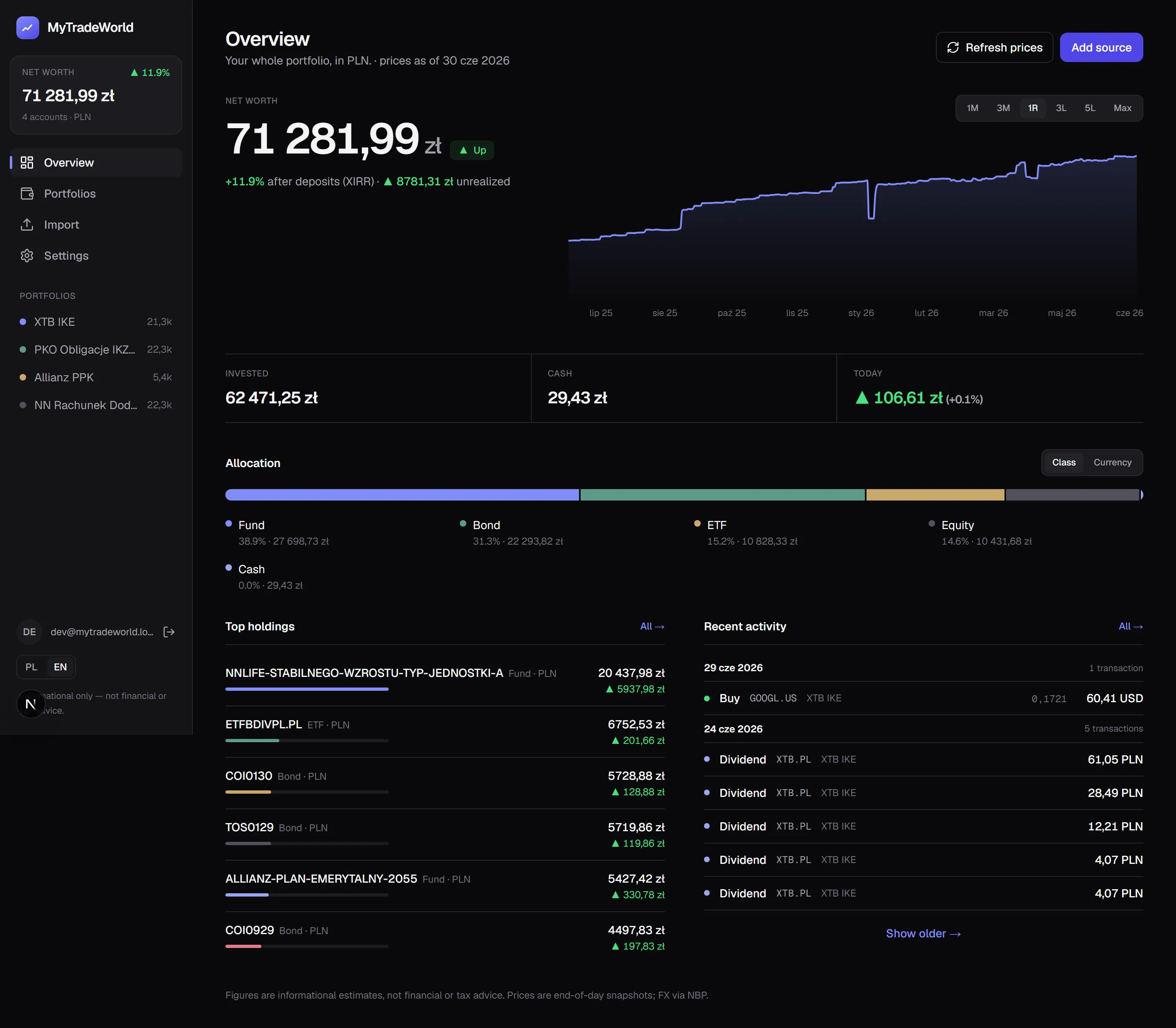This screenshot has width=1176, height=1028.
Task: Click the 28,49 PLN dividend entry
Action: coord(924,793)
